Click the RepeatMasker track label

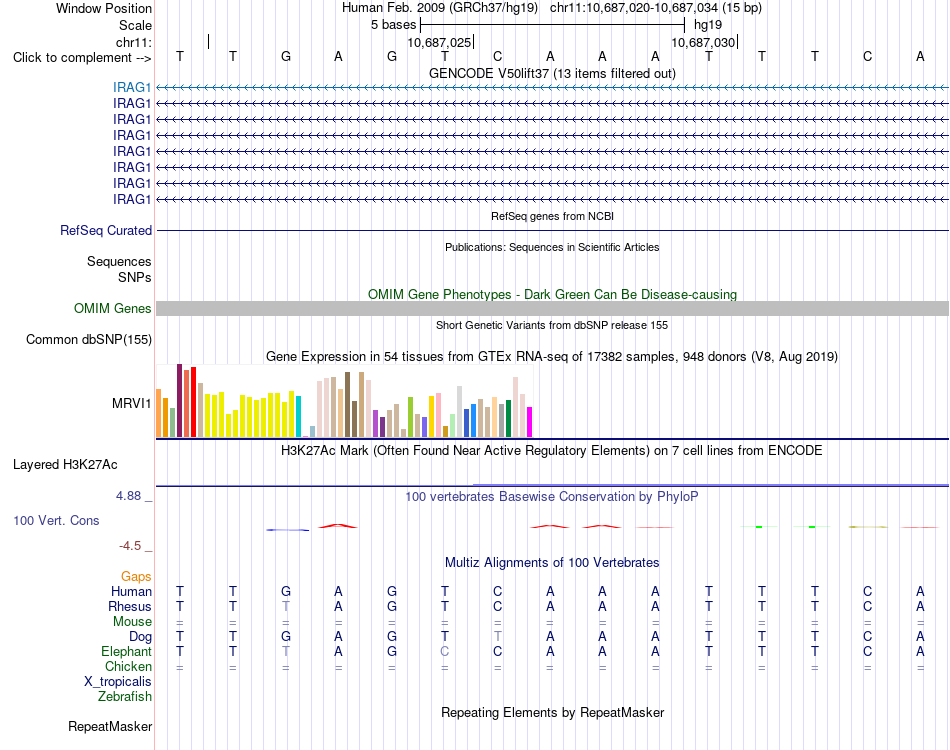click(110, 726)
